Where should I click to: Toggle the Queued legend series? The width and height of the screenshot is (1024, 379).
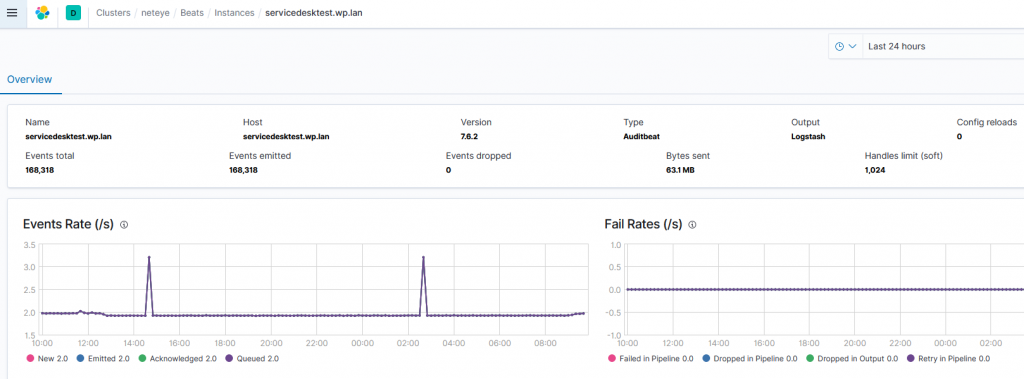coord(251,359)
